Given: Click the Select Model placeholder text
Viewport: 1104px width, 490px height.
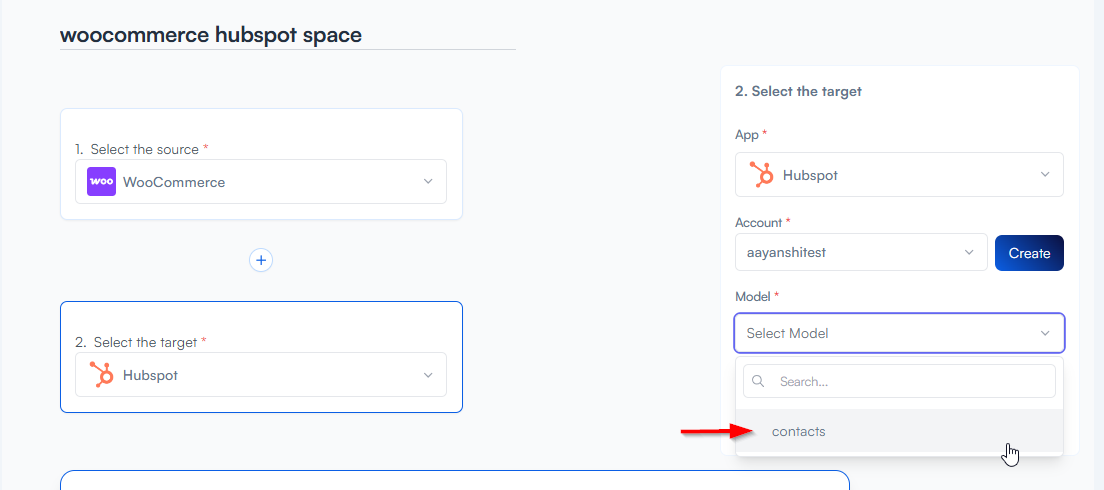Looking at the screenshot, I should click(x=787, y=333).
